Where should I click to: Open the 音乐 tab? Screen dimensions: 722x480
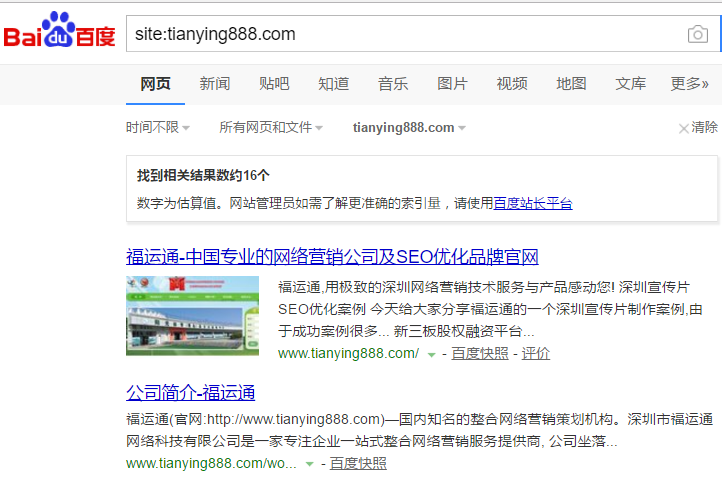[393, 84]
